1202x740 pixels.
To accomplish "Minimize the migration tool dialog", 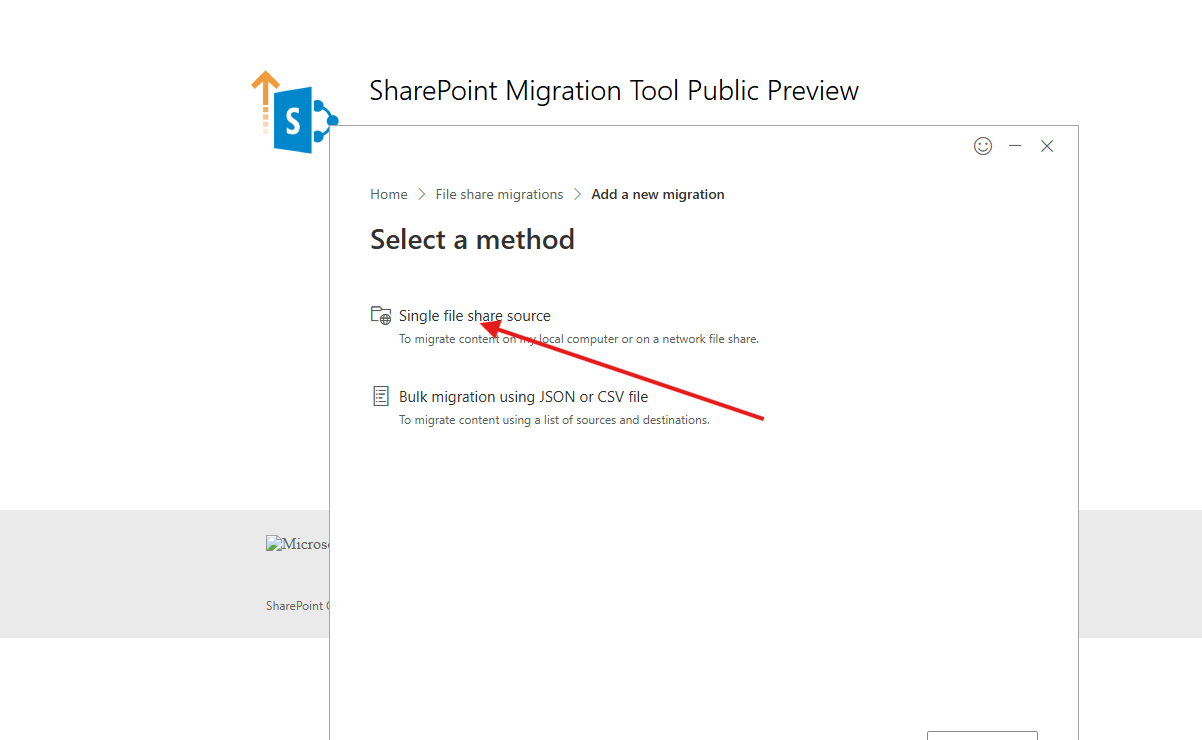I will click(x=1015, y=146).
